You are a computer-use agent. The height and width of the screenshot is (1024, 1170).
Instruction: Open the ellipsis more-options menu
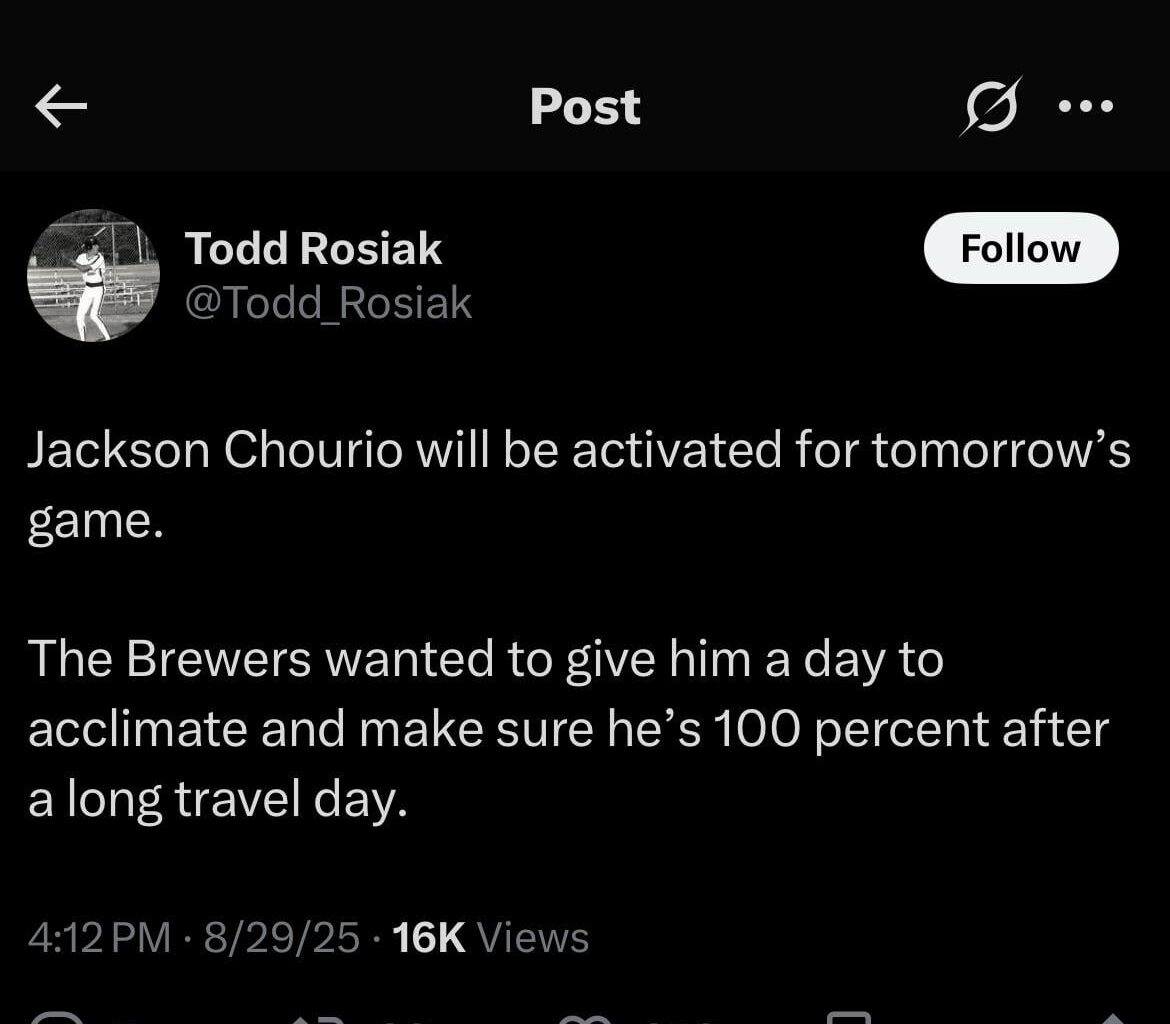pyautogui.click(x=1086, y=106)
